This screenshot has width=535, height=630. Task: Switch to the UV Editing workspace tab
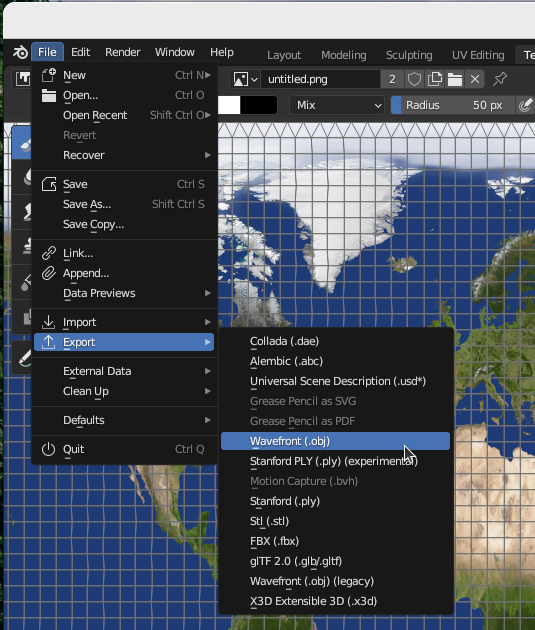[x=478, y=55]
